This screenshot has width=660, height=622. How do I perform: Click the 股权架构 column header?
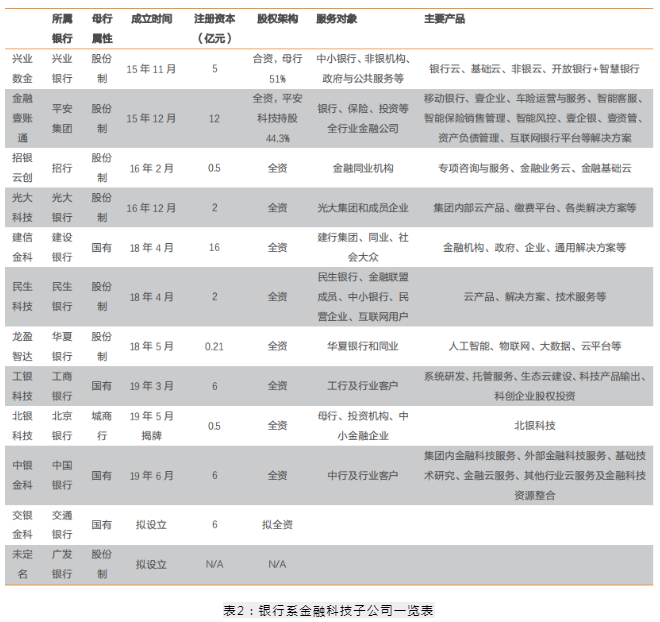(x=277, y=19)
